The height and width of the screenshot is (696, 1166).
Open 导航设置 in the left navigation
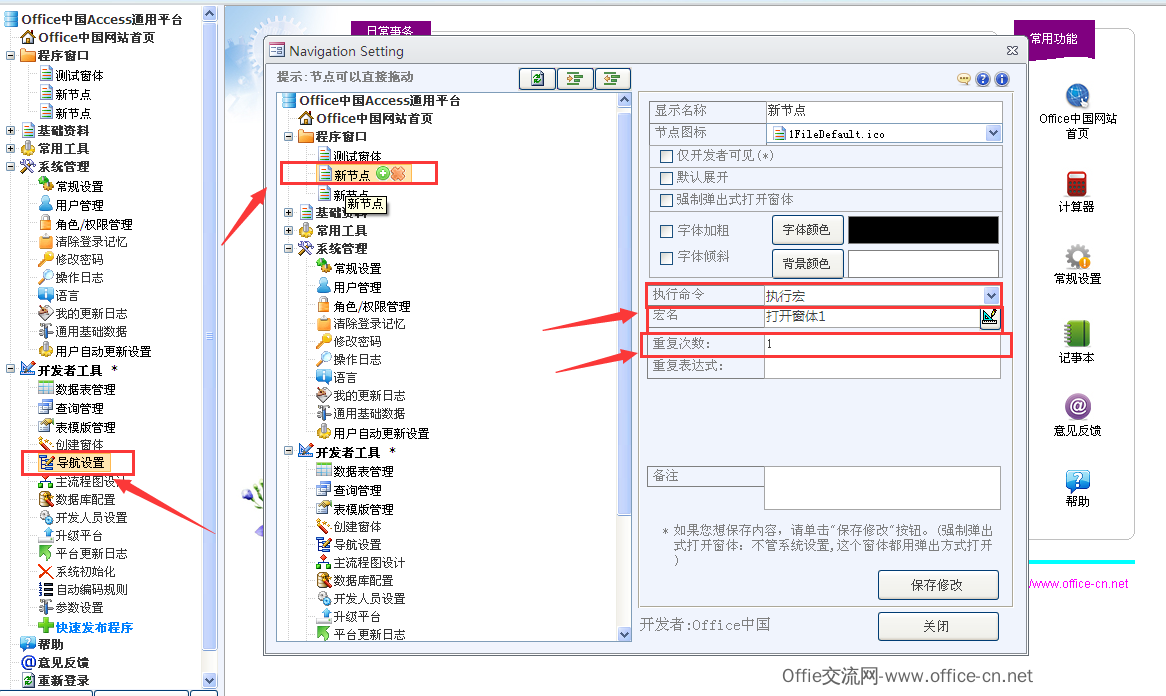80,463
